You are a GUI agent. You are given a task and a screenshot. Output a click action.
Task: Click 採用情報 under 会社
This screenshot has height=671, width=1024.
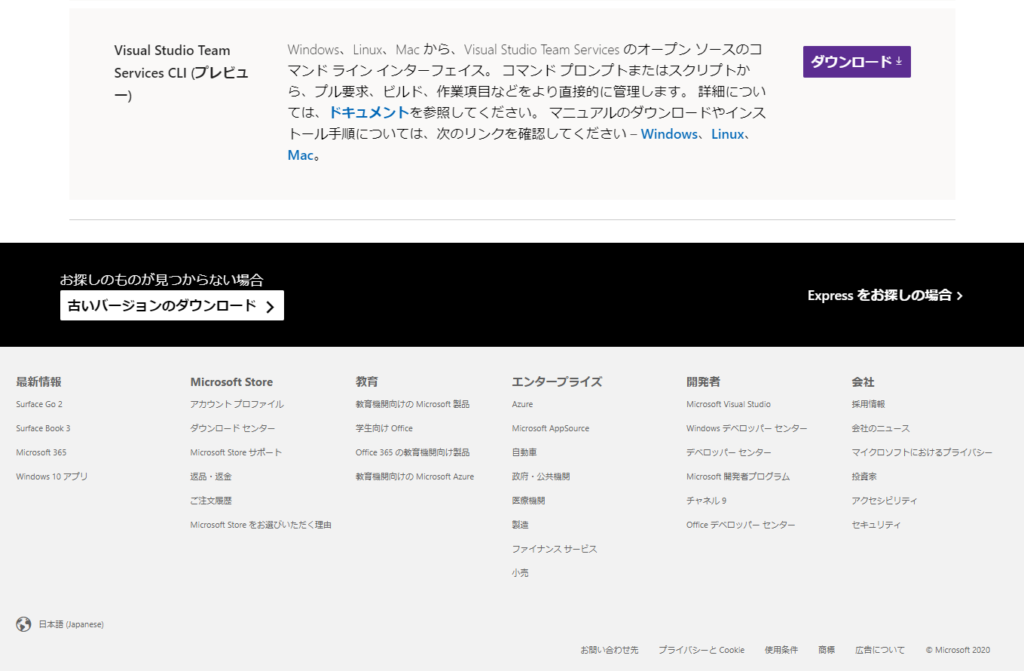(x=870, y=404)
